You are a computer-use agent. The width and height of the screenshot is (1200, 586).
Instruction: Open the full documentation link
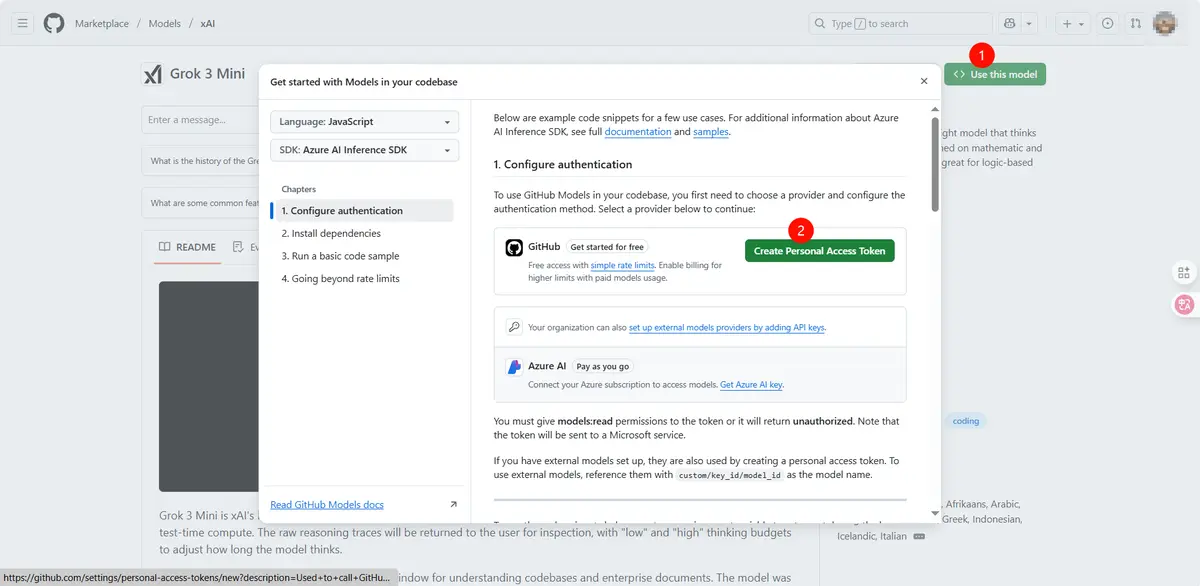click(637, 132)
